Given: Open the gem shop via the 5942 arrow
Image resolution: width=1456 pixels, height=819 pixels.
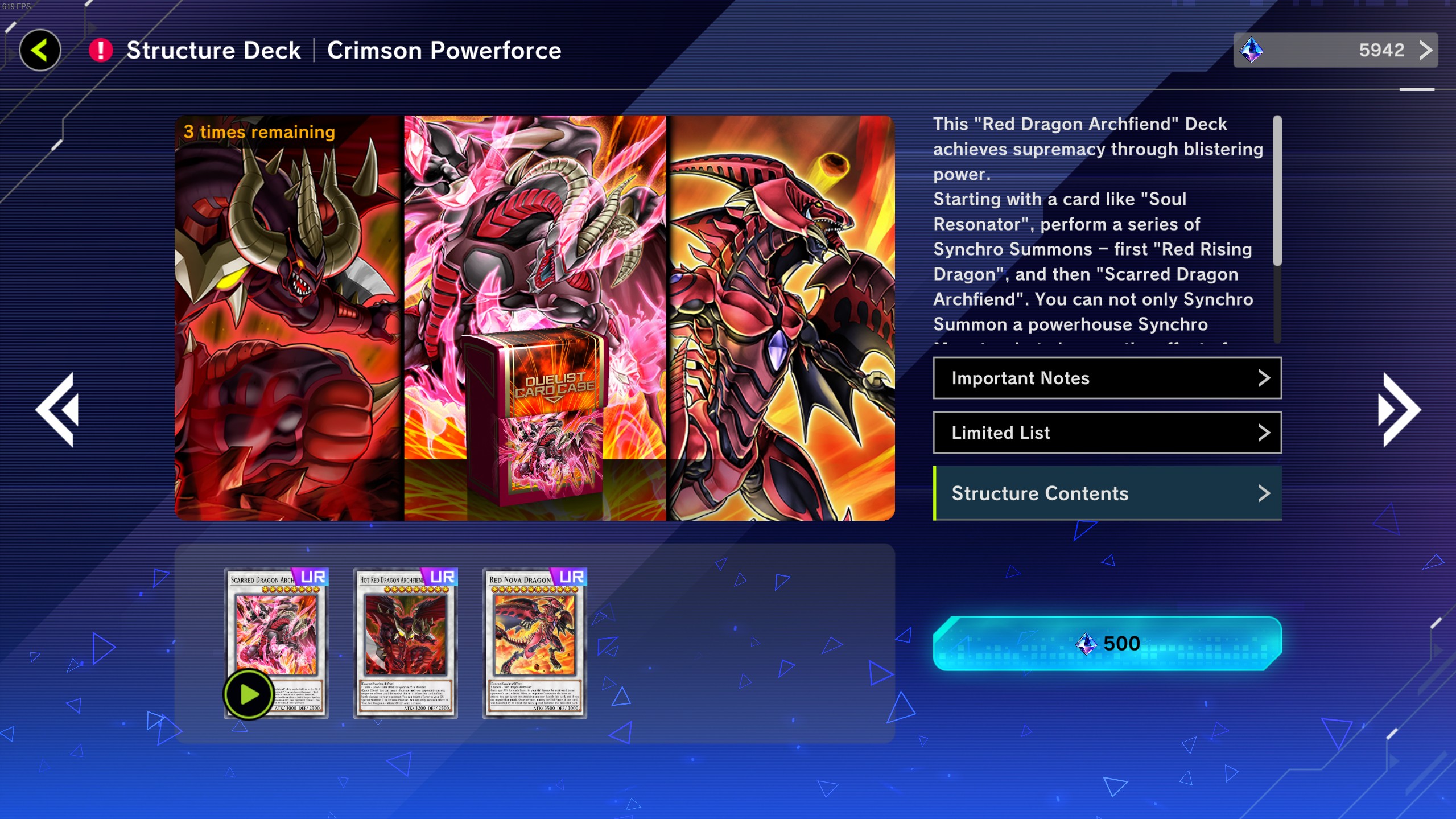Looking at the screenshot, I should click(x=1425, y=50).
